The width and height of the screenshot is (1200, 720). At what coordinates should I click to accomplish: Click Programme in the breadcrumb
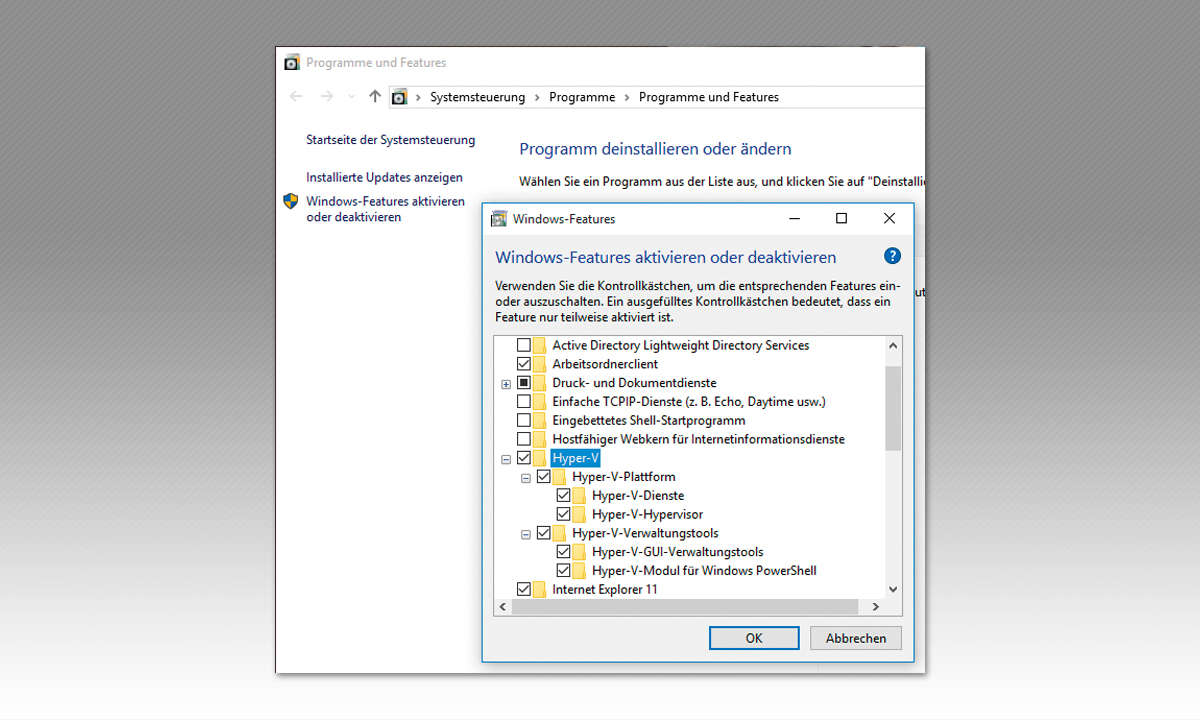pyautogui.click(x=582, y=97)
